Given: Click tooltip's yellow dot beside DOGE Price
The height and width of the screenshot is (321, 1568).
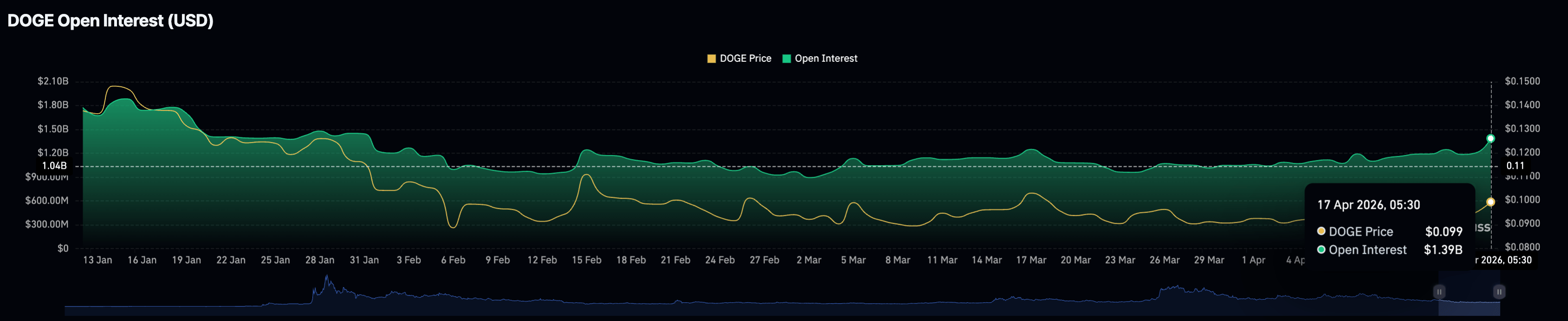Looking at the screenshot, I should tap(1321, 231).
